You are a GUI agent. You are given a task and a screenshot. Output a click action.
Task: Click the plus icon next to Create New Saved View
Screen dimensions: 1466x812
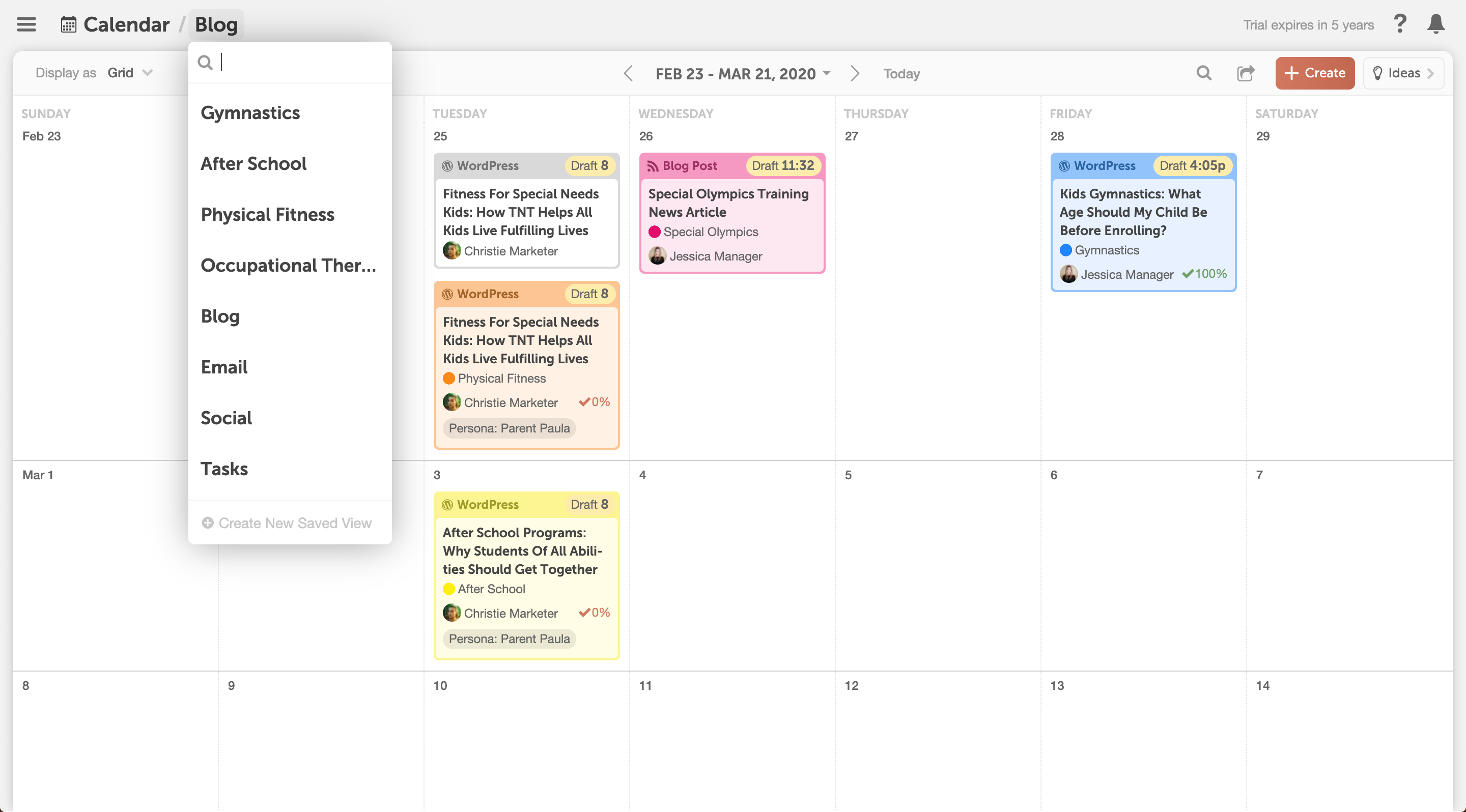[208, 523]
